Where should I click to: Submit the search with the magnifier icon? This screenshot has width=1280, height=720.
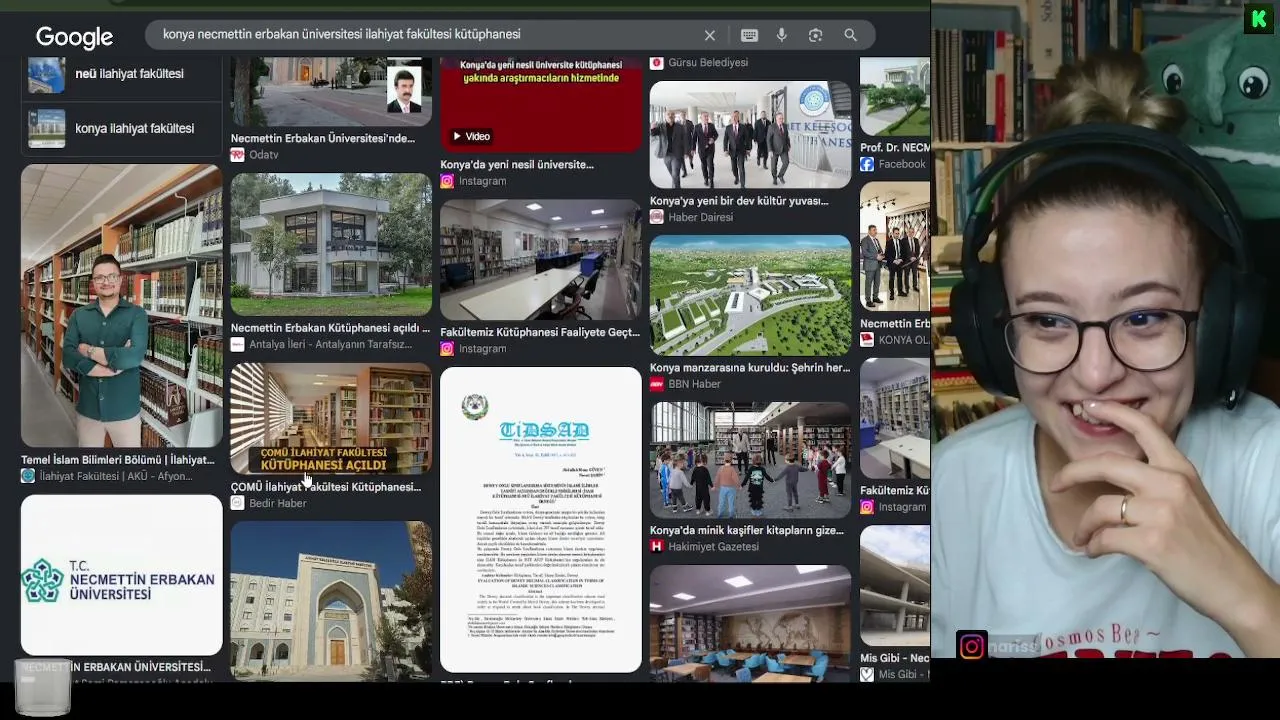[x=850, y=35]
